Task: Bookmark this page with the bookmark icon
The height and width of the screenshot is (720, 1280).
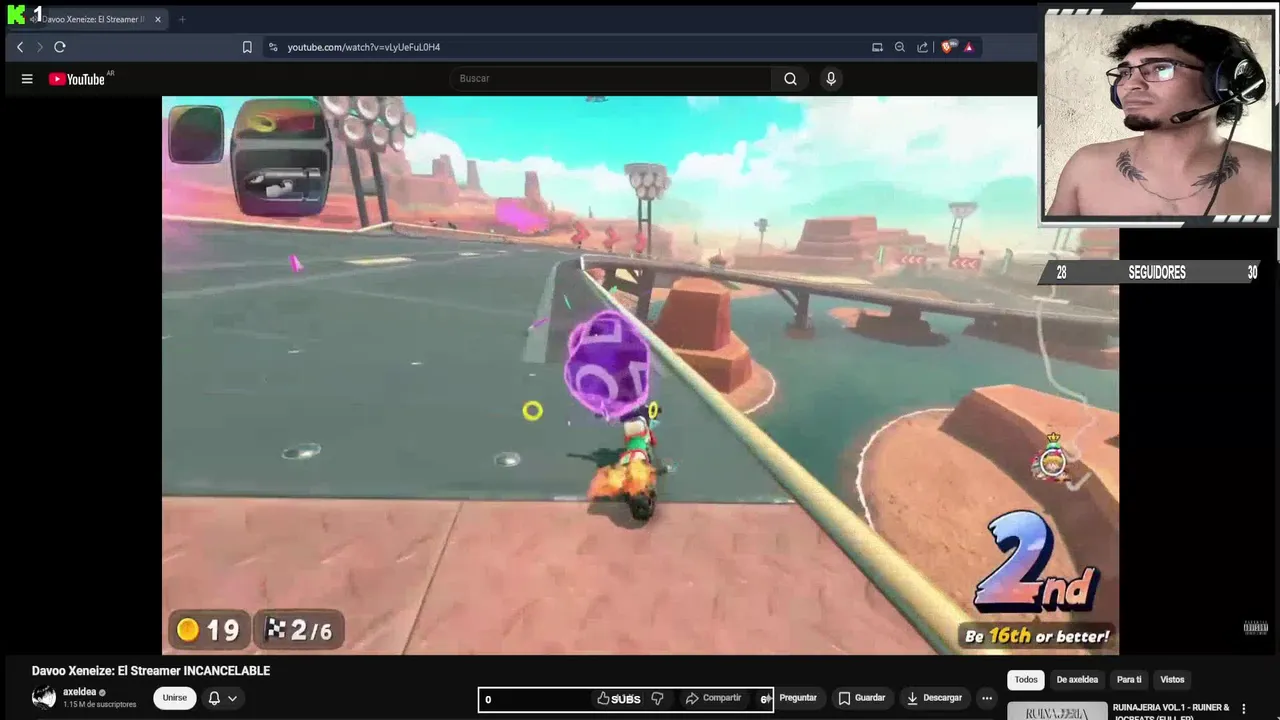Action: pyautogui.click(x=247, y=47)
